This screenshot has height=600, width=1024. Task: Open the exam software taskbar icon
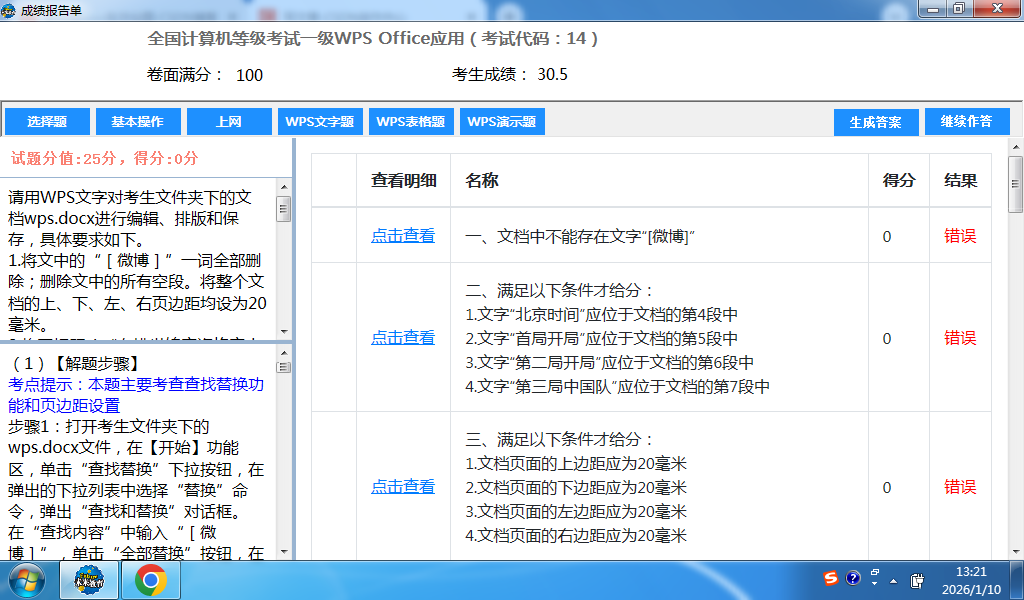click(x=89, y=580)
